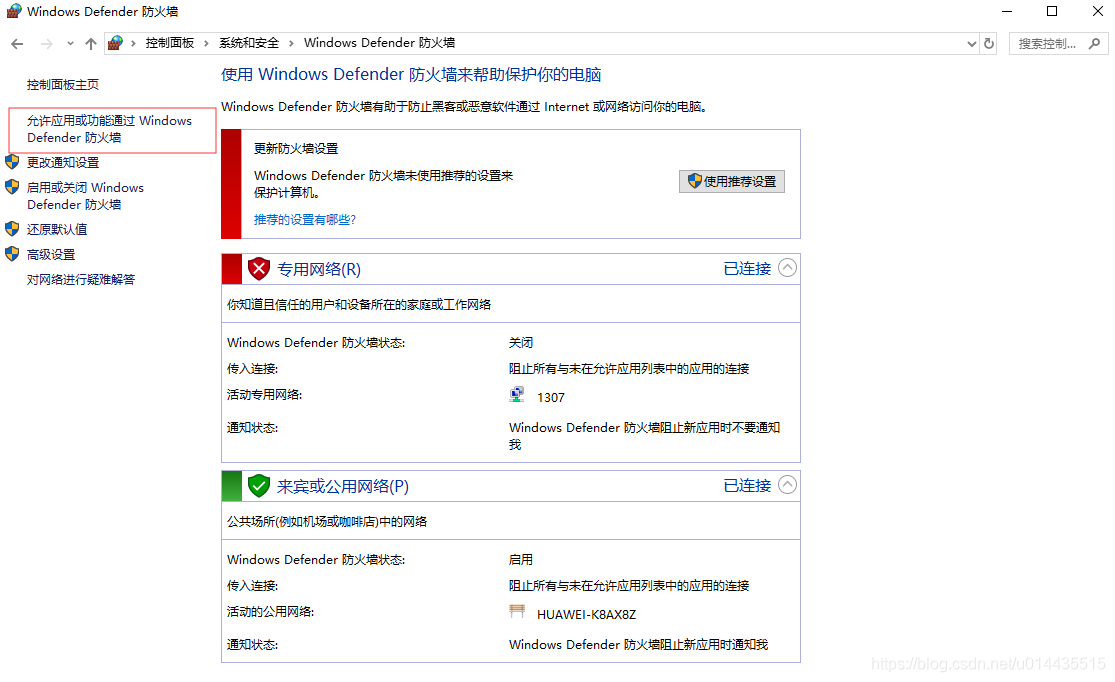
Task: Go back with the left arrow button
Action: (x=17, y=44)
